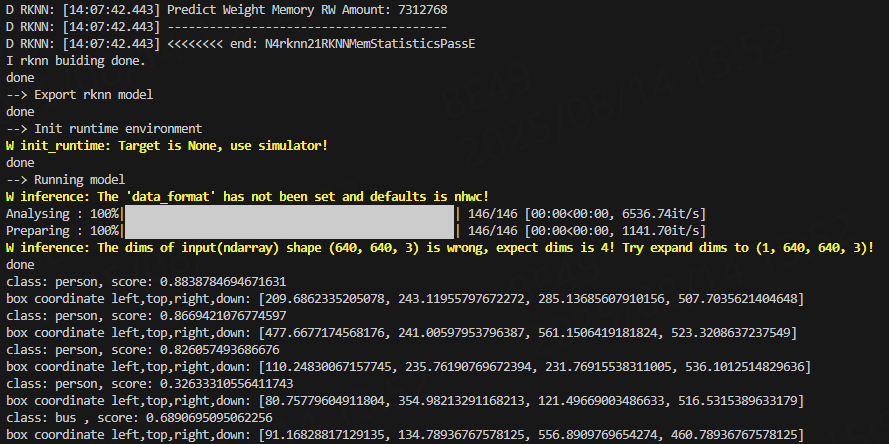Click the '6536.74it/s' rate text
The image size is (889, 444).
664,214
